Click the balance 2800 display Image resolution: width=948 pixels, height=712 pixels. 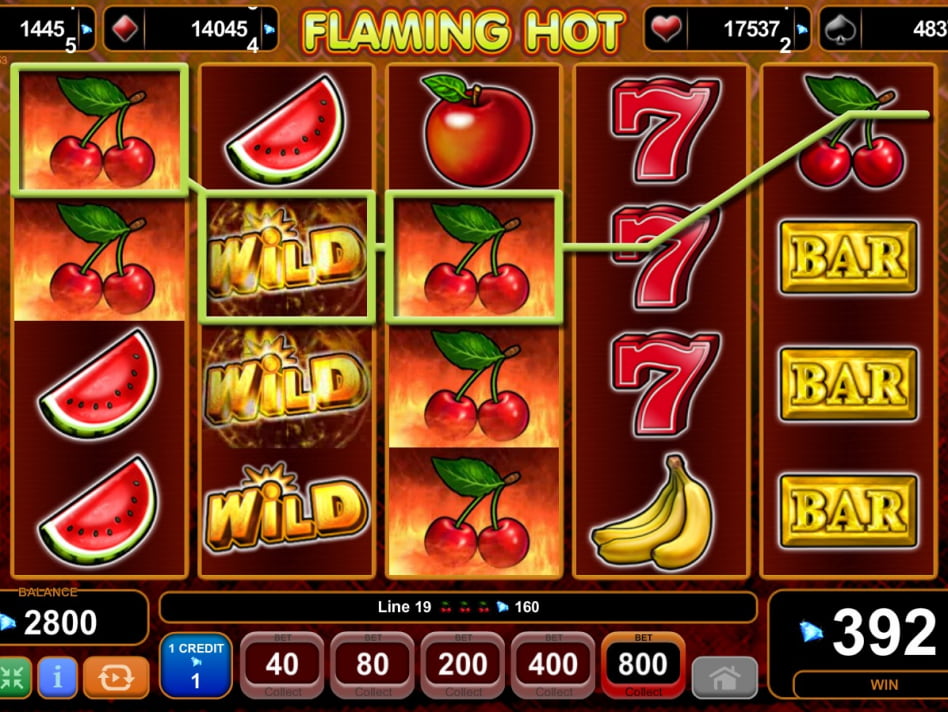pos(60,623)
